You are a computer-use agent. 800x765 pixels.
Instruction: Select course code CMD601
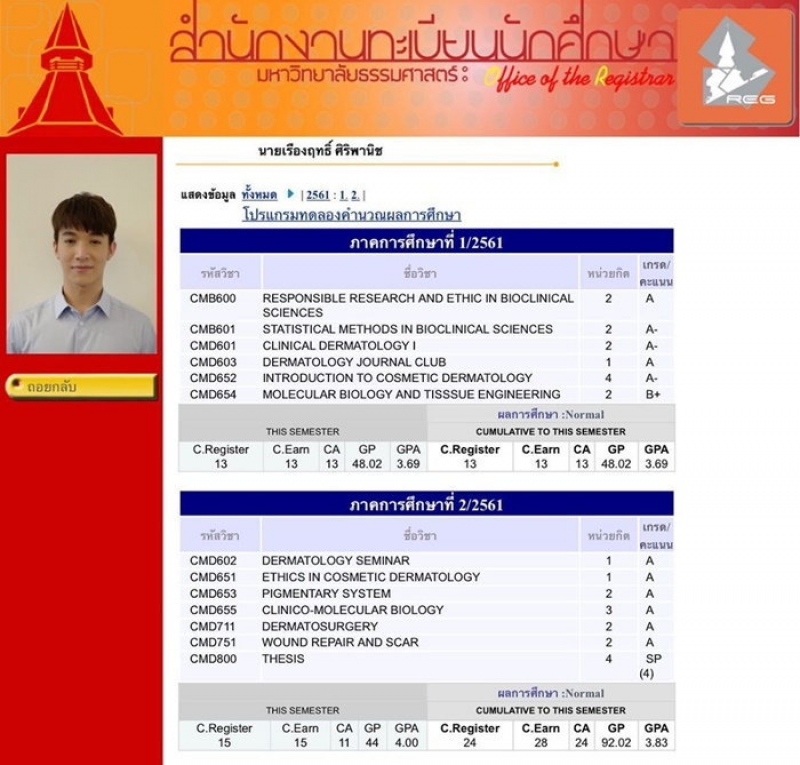213,346
